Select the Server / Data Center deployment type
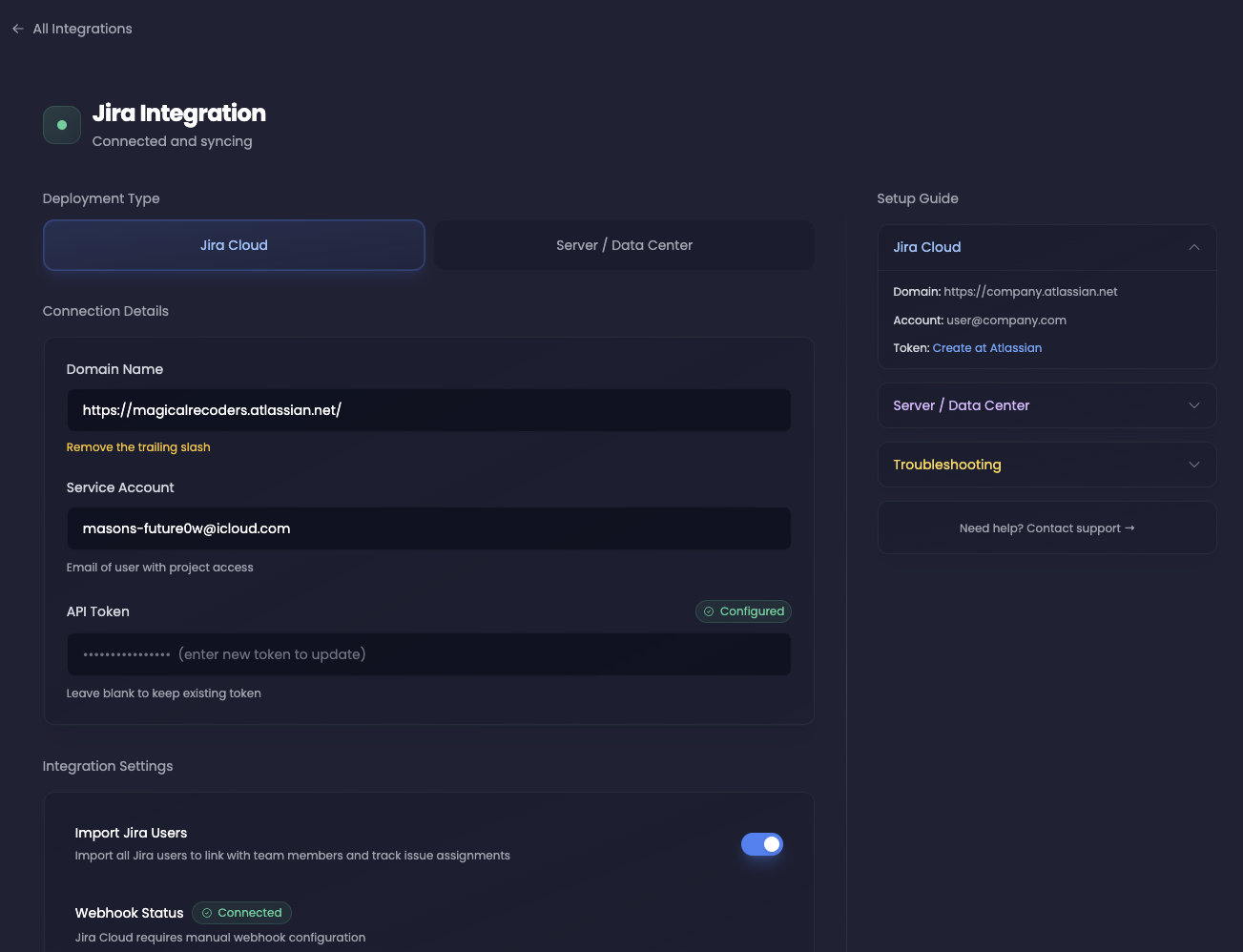The image size is (1243, 952). 625,245
